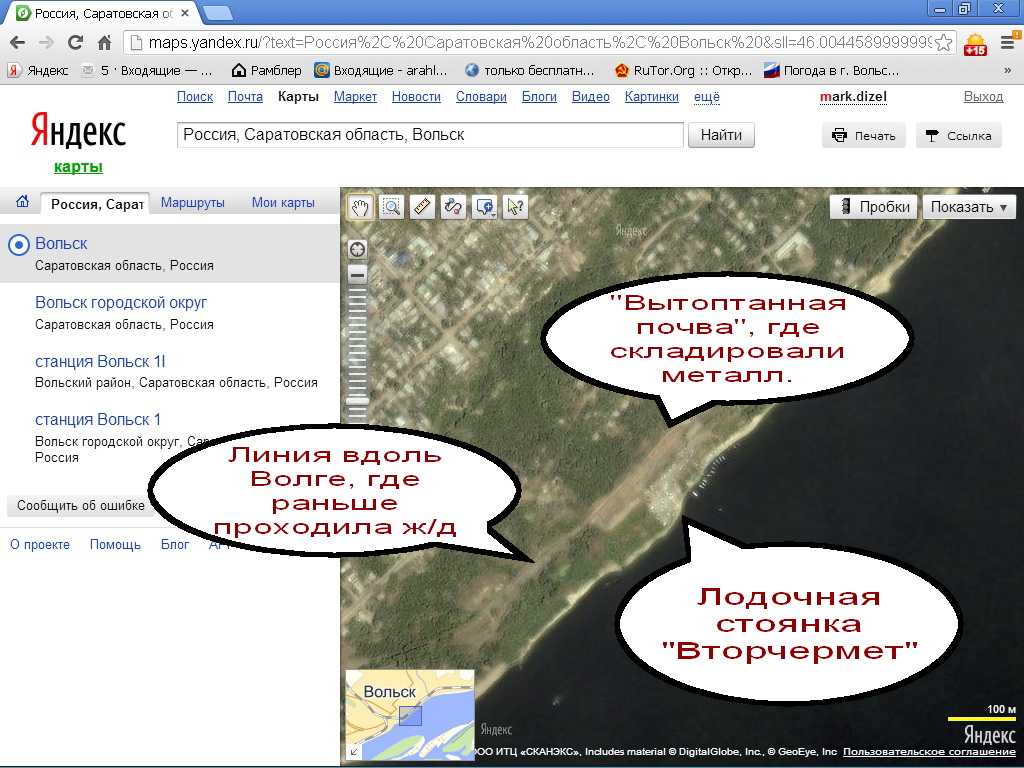Select the Вольск result radio marker
Viewport: 1024px width, 768px height.
[19, 245]
